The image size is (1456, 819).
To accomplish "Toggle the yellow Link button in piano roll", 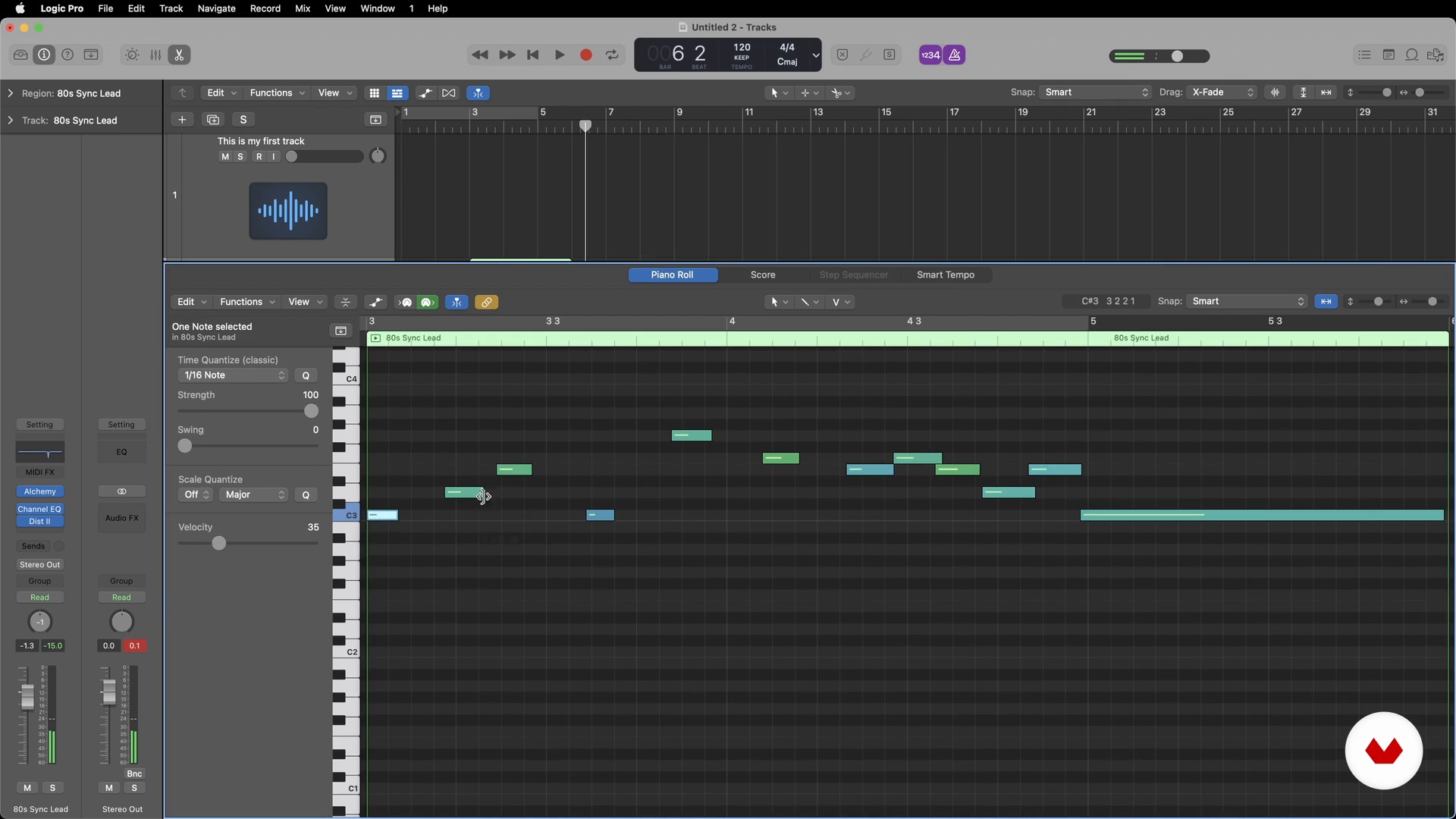I will (486, 302).
